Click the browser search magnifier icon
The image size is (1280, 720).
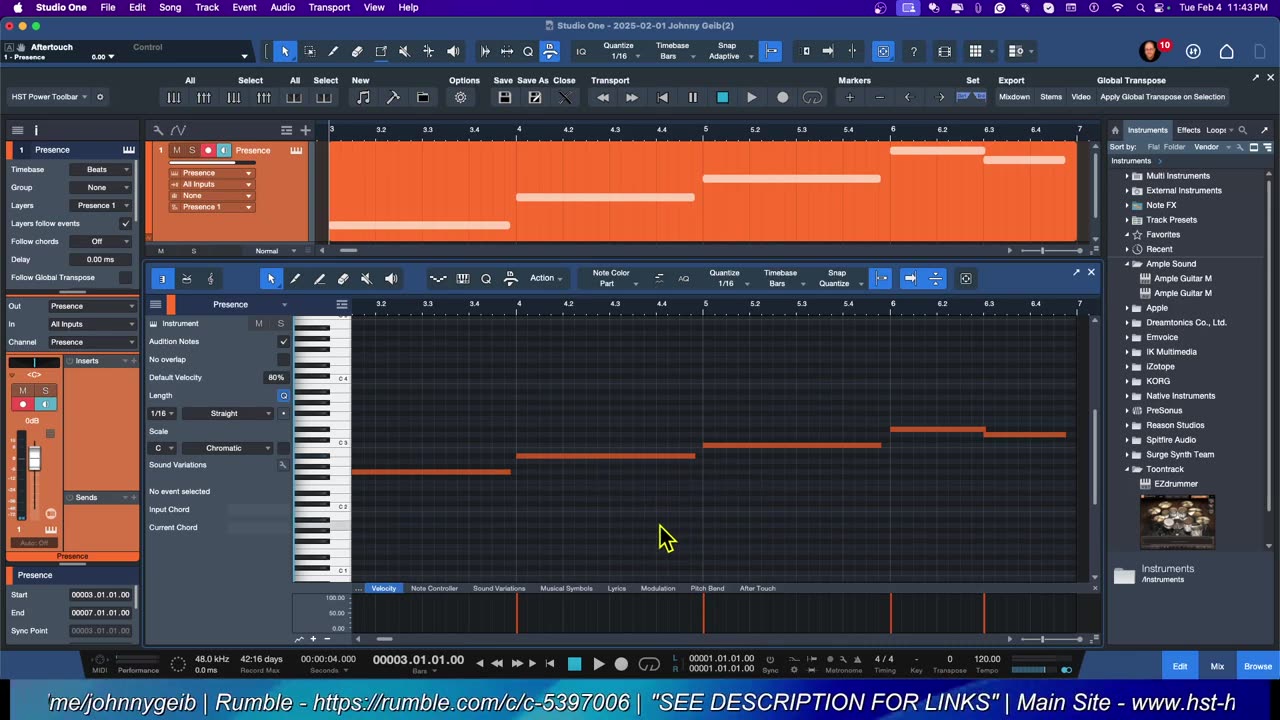pos(1243,130)
